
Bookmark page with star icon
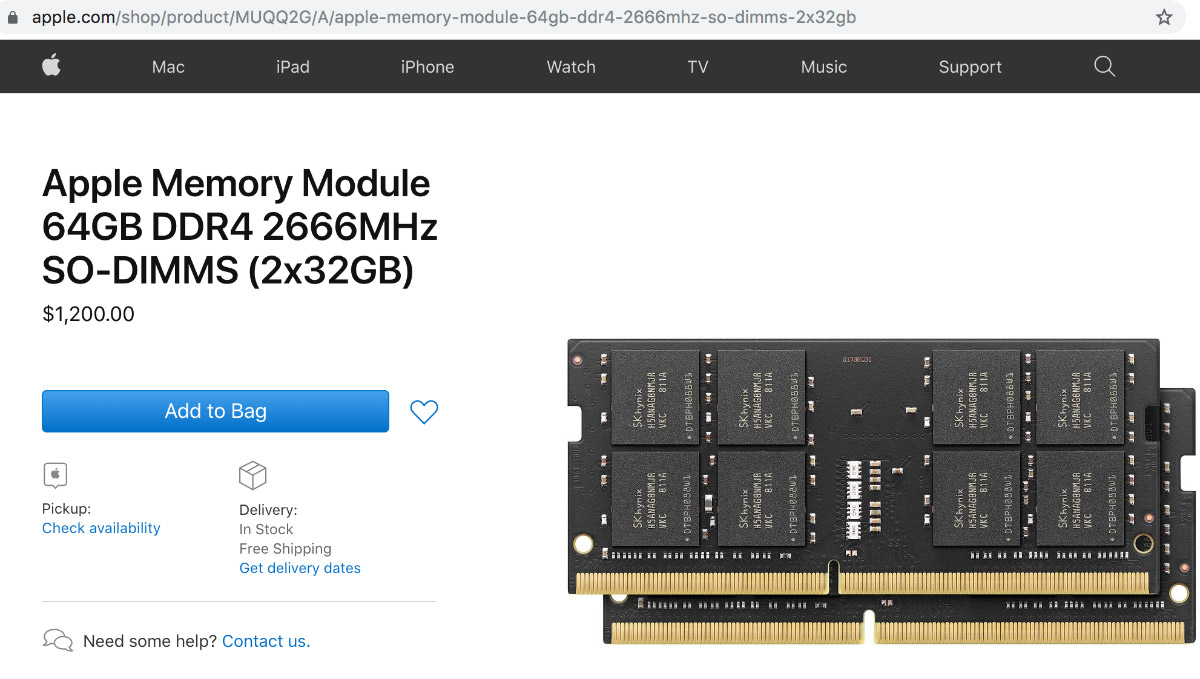[1164, 18]
